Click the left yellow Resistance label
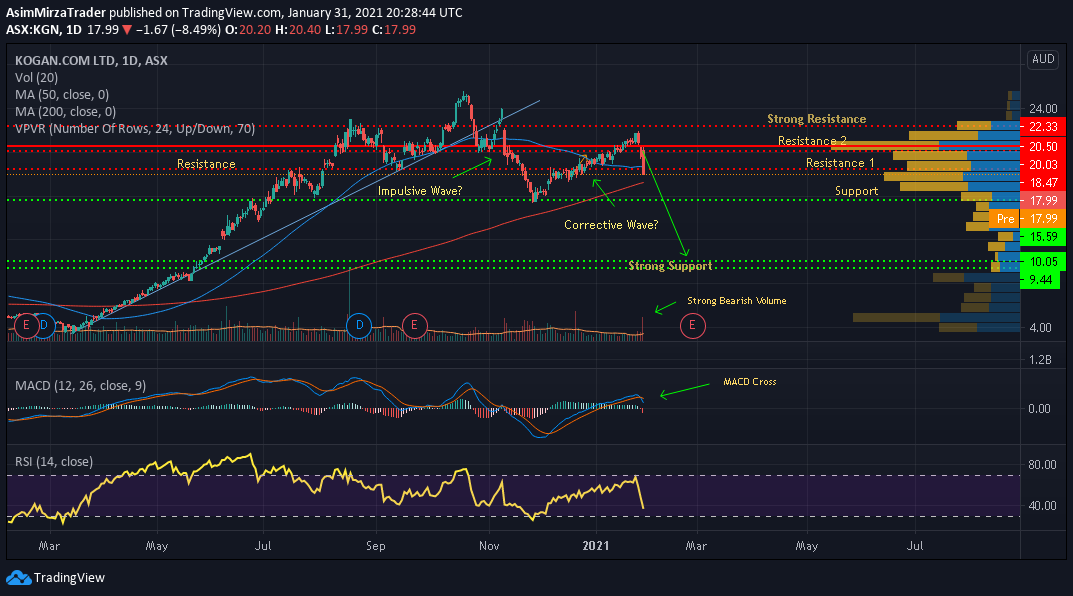 tap(206, 164)
